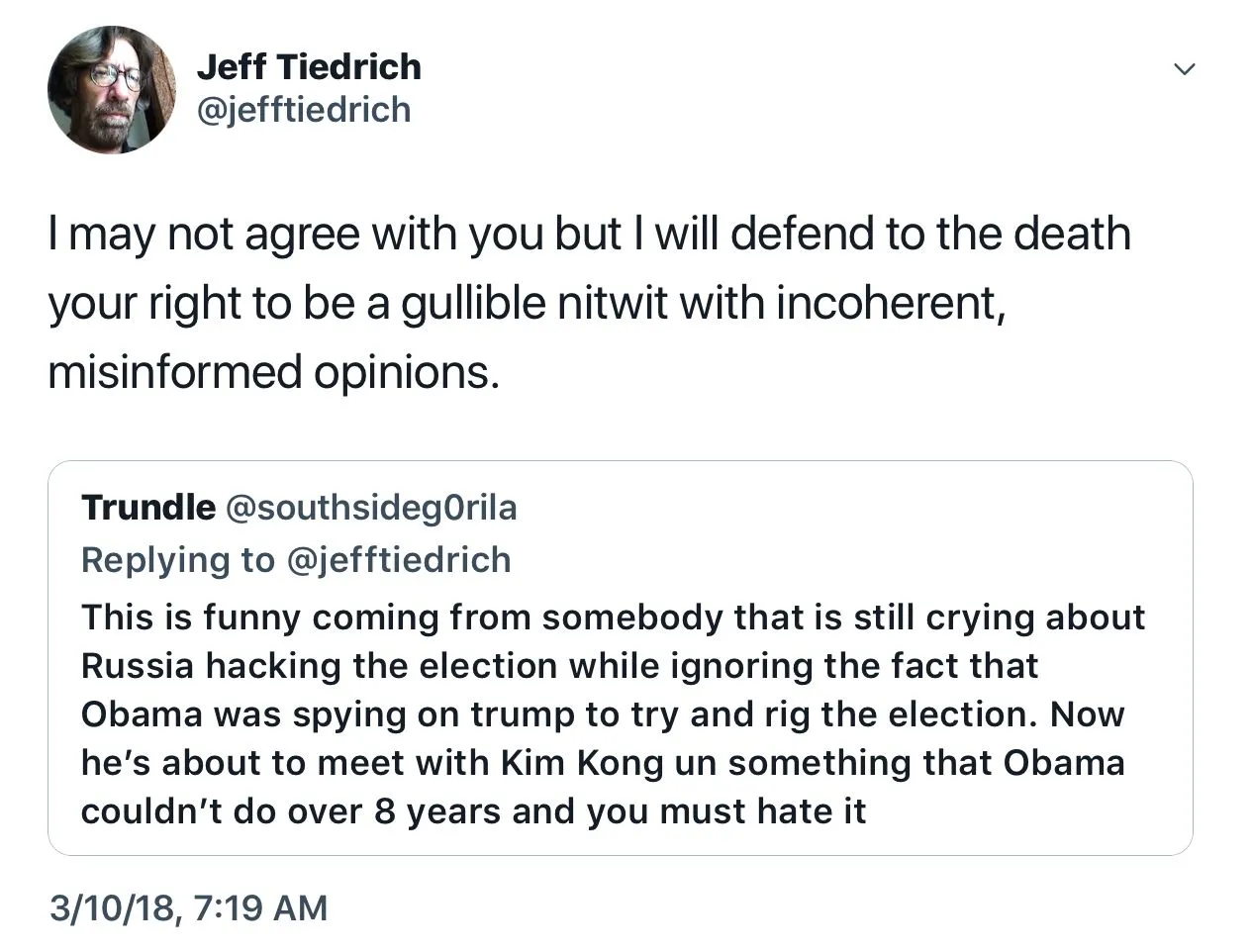Click the quoted line starting "Obama was spying"
This screenshot has height=952, width=1252.
pyautogui.click(x=602, y=714)
